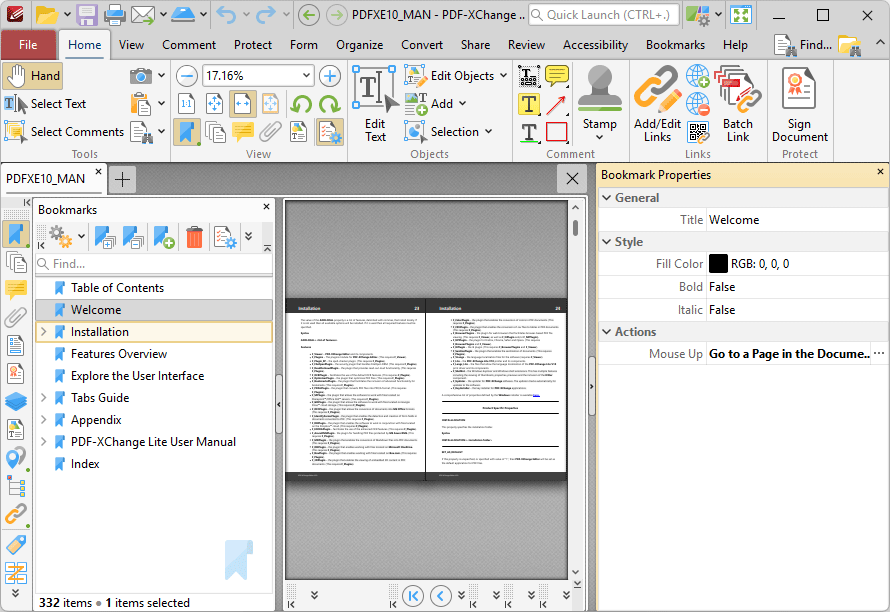
Task: Expand the Add dropdown in Objects
Action: (x=462, y=104)
